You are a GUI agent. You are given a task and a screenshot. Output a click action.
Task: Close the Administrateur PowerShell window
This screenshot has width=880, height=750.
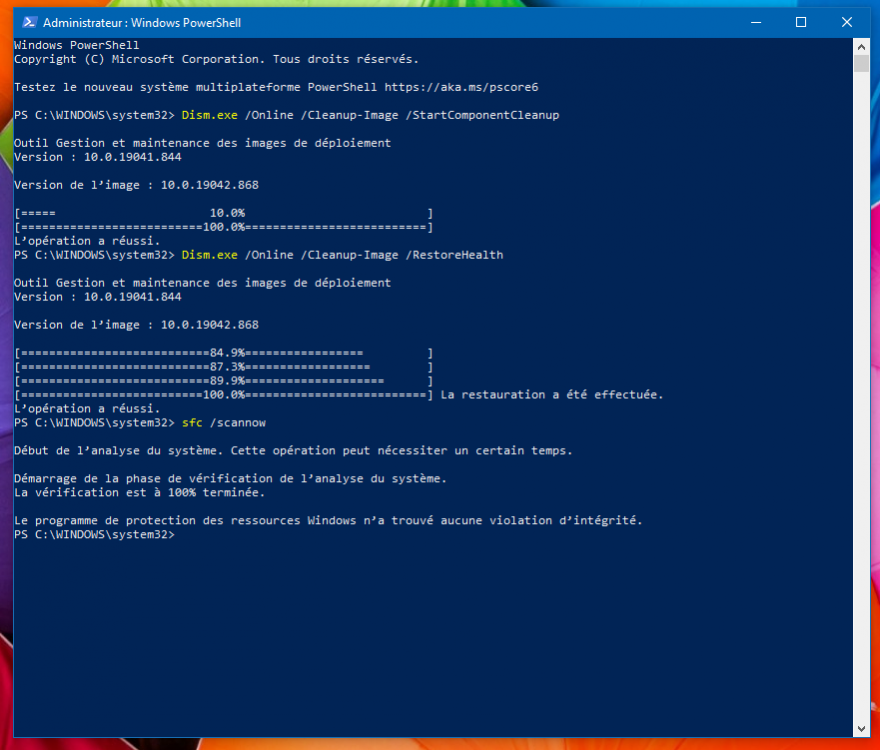[x=846, y=22]
